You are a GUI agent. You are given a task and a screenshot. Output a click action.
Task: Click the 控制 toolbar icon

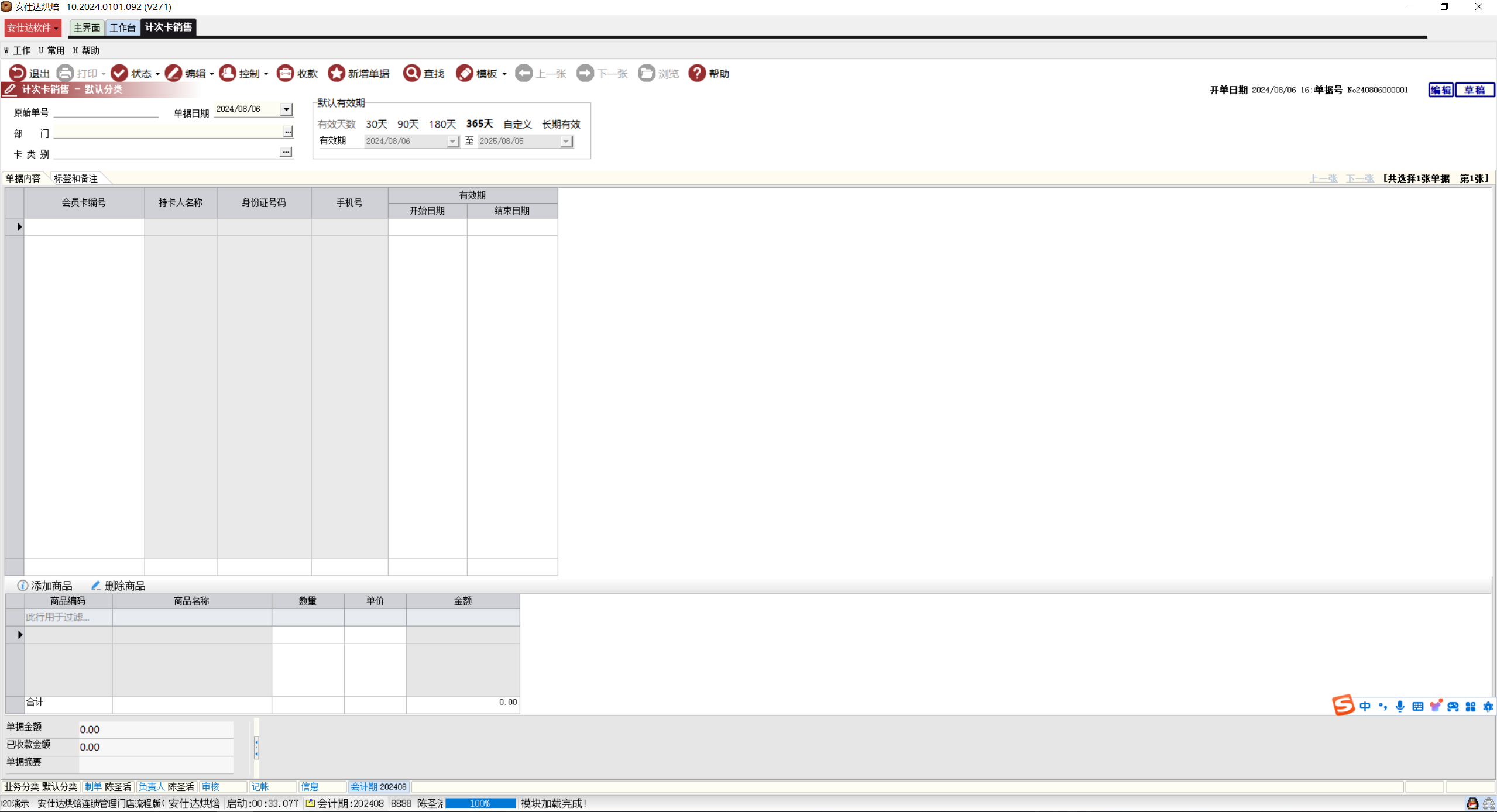228,73
